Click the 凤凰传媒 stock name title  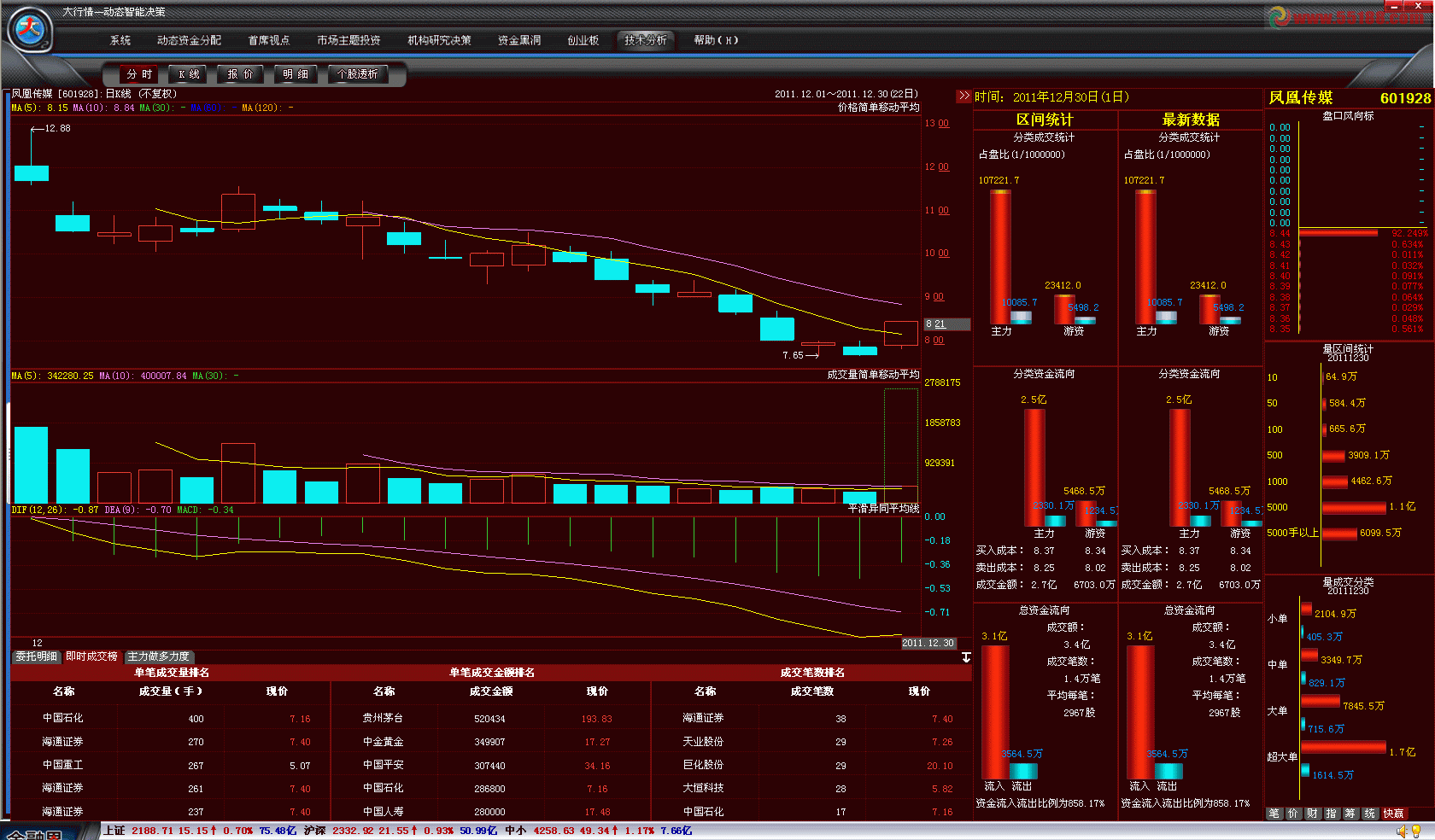pos(1300,98)
